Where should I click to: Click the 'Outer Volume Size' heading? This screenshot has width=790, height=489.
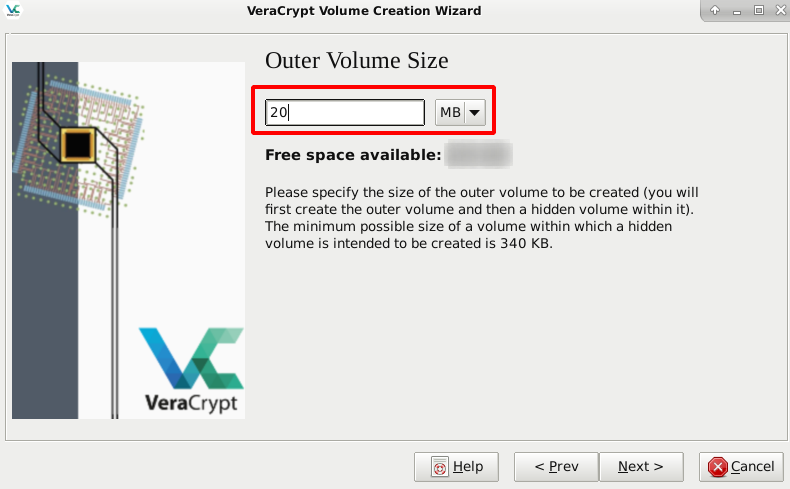point(357,60)
